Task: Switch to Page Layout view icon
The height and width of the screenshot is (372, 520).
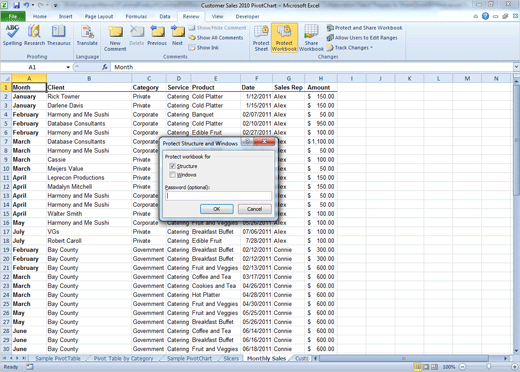Action: coord(426,367)
